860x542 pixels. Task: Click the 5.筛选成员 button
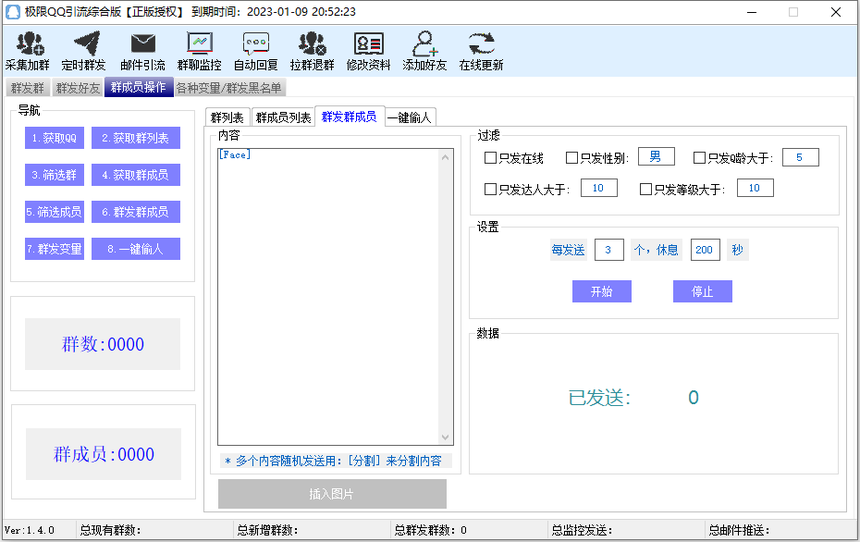pyautogui.click(x=54, y=212)
